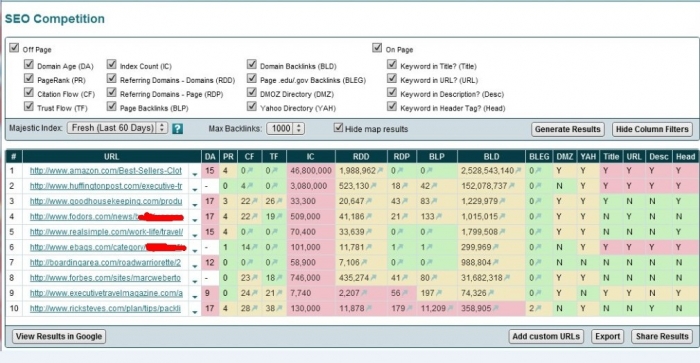Open Citation Flow link arrow for goodhousekeeping row
Viewport: 700px width, 363px height.
coord(255,201)
